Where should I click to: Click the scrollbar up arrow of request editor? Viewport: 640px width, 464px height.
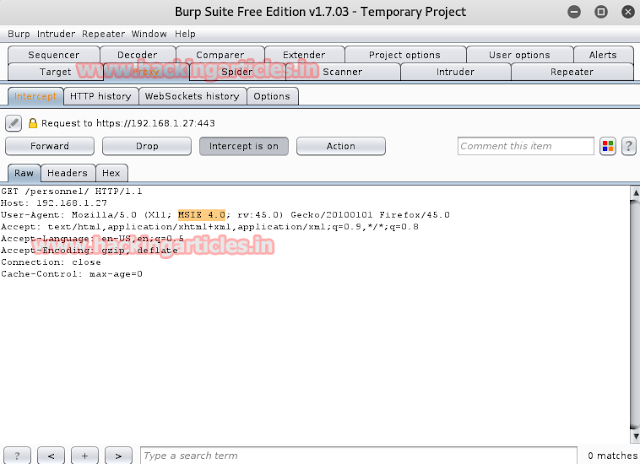635,192
